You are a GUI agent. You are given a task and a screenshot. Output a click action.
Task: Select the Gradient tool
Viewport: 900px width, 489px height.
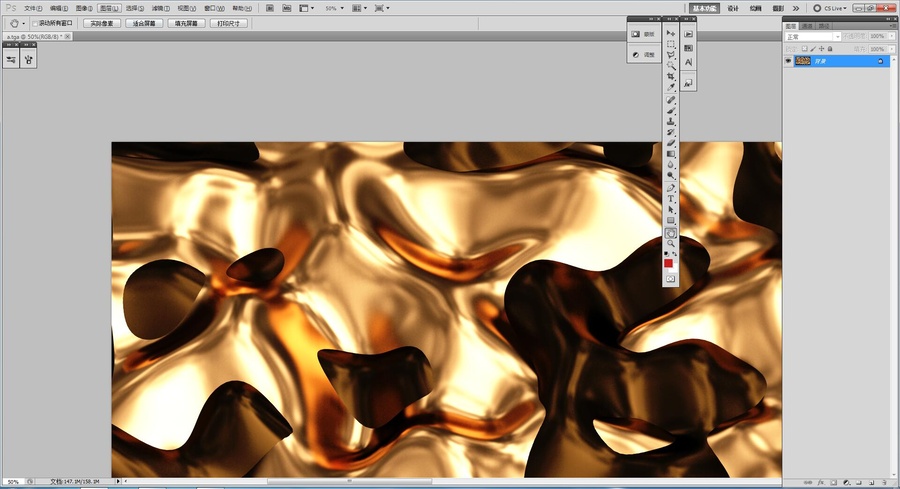pyautogui.click(x=670, y=154)
